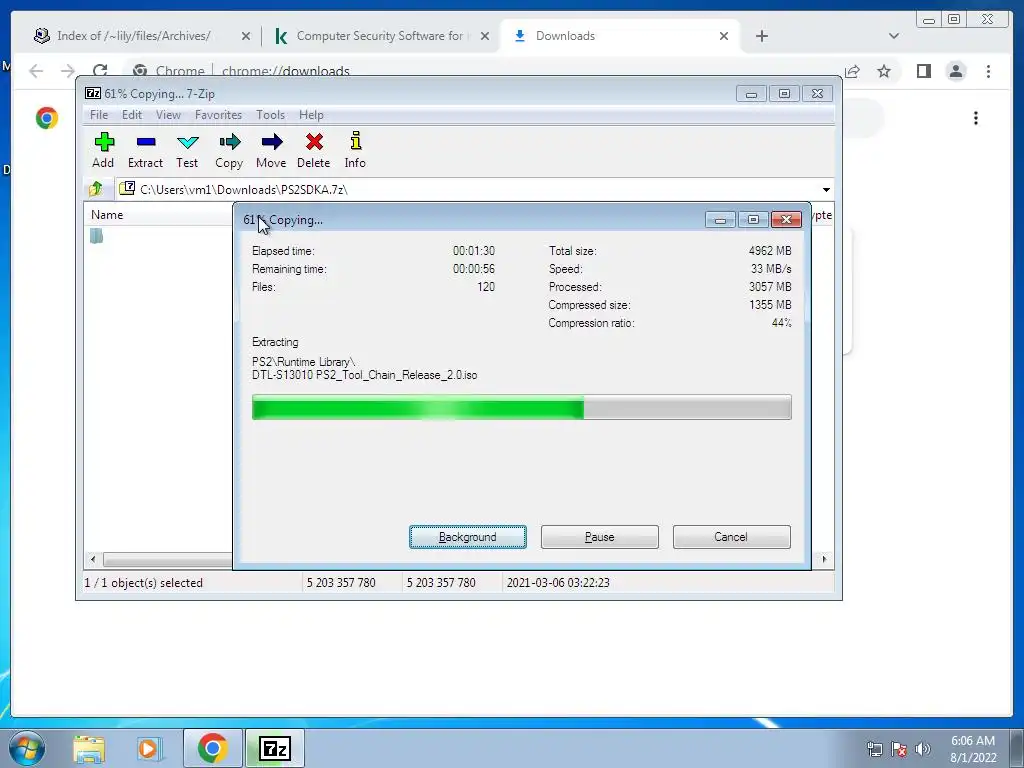Close the Computer Security Software tab

point(485,36)
